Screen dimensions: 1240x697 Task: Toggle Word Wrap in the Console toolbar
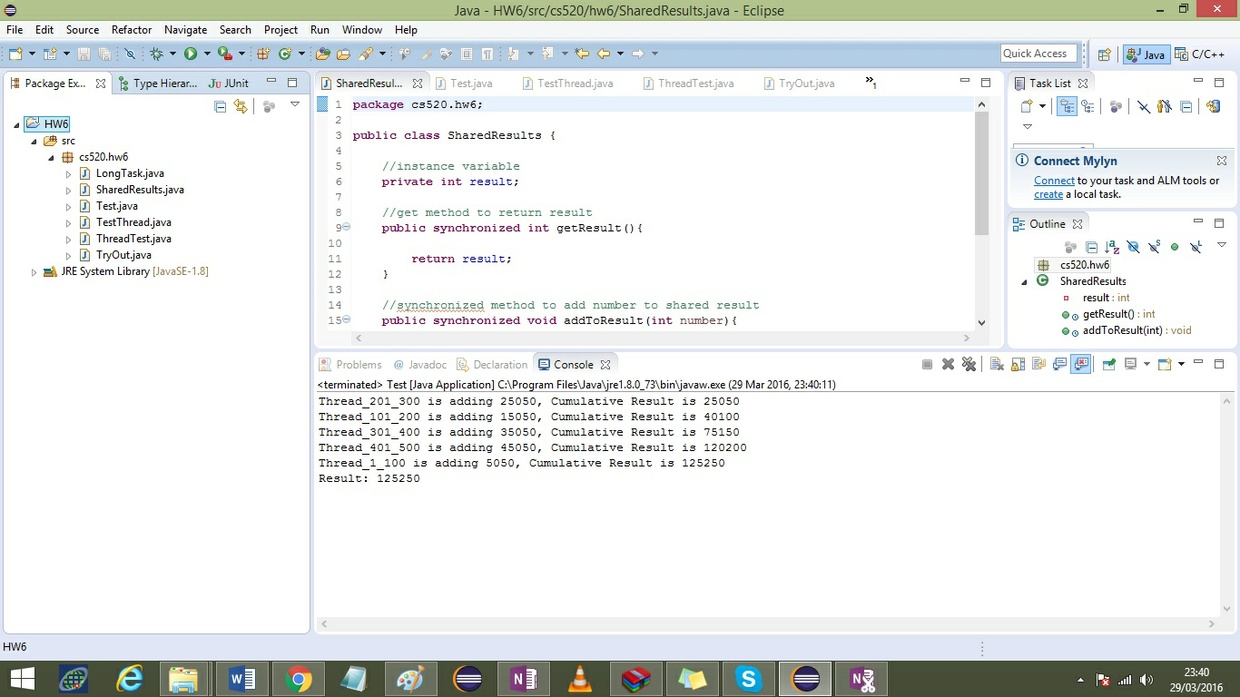click(1038, 364)
